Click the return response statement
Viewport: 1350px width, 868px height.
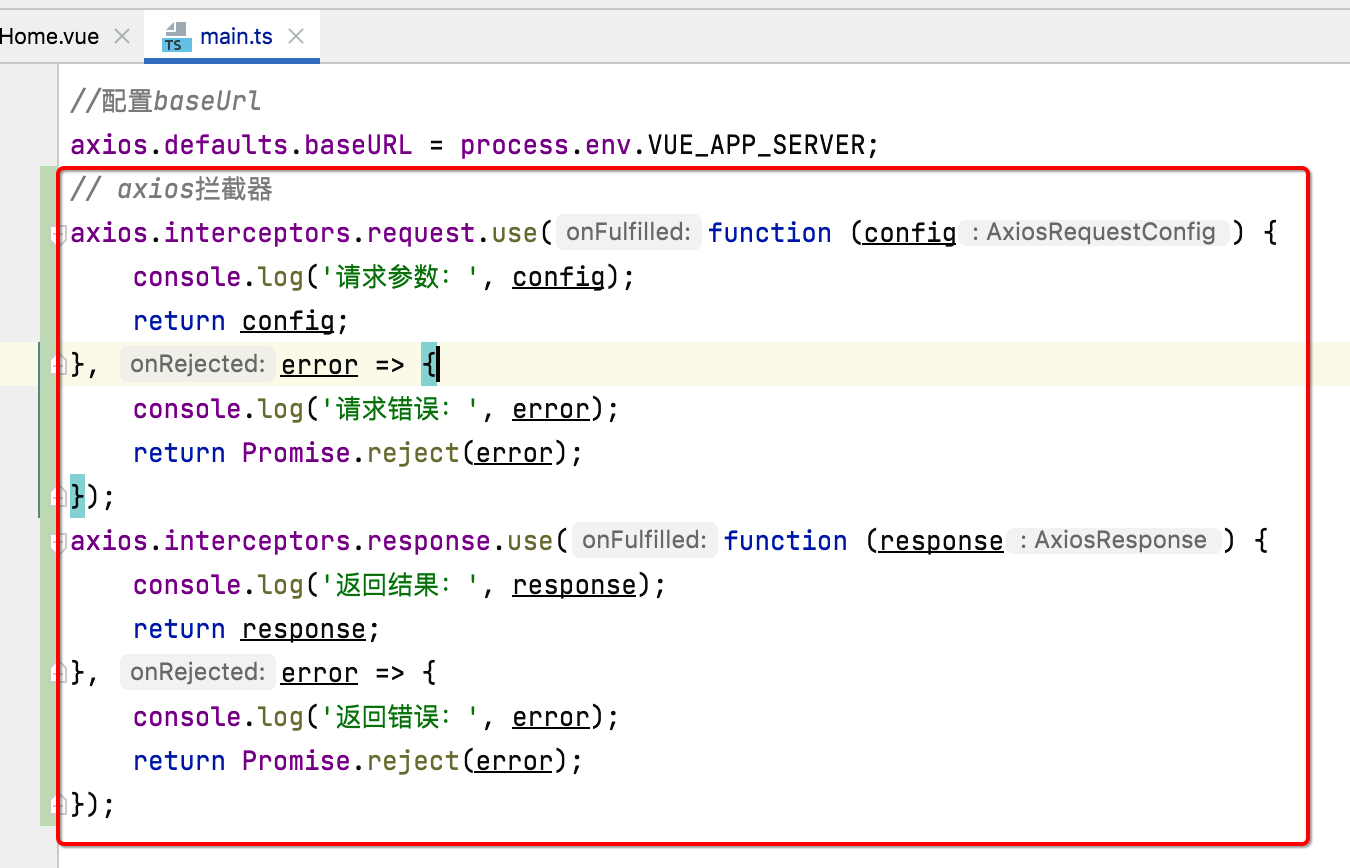257,629
